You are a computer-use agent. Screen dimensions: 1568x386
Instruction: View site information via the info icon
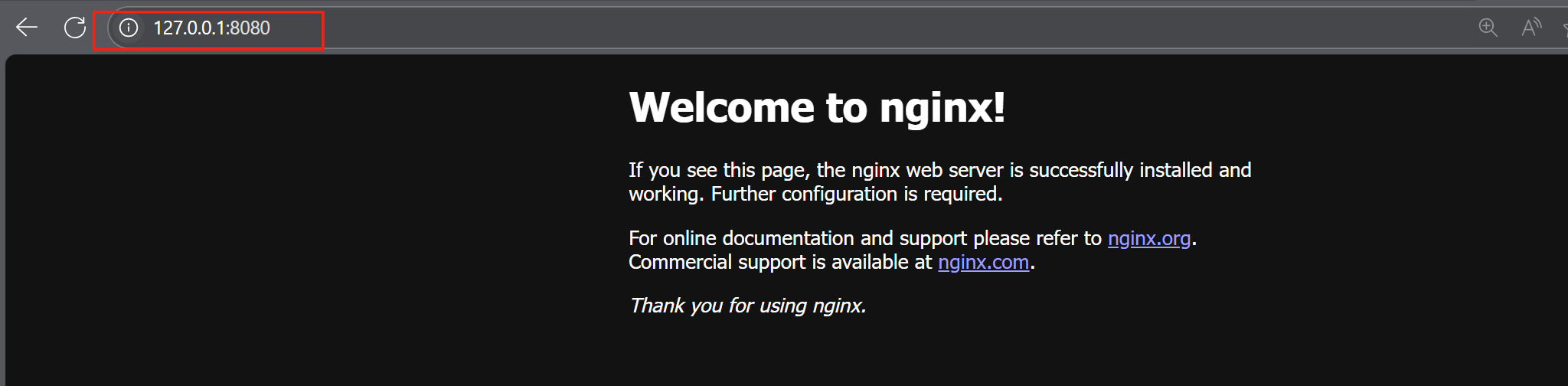(129, 28)
